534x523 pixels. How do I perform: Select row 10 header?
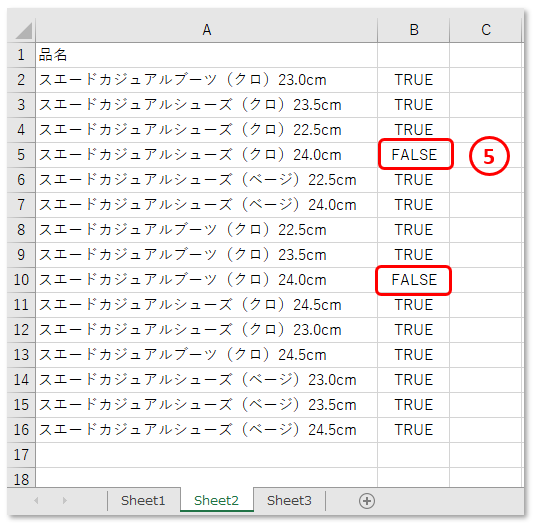[21, 280]
